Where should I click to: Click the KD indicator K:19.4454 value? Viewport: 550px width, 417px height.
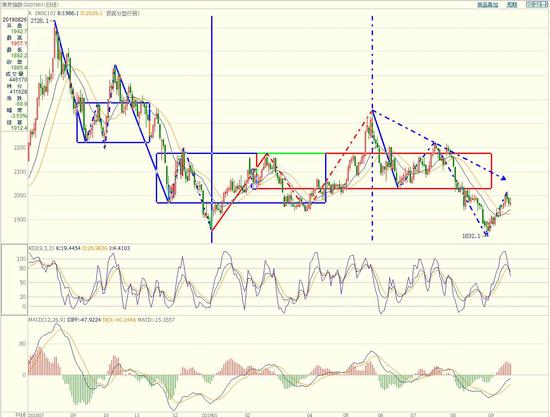pyautogui.click(x=68, y=248)
